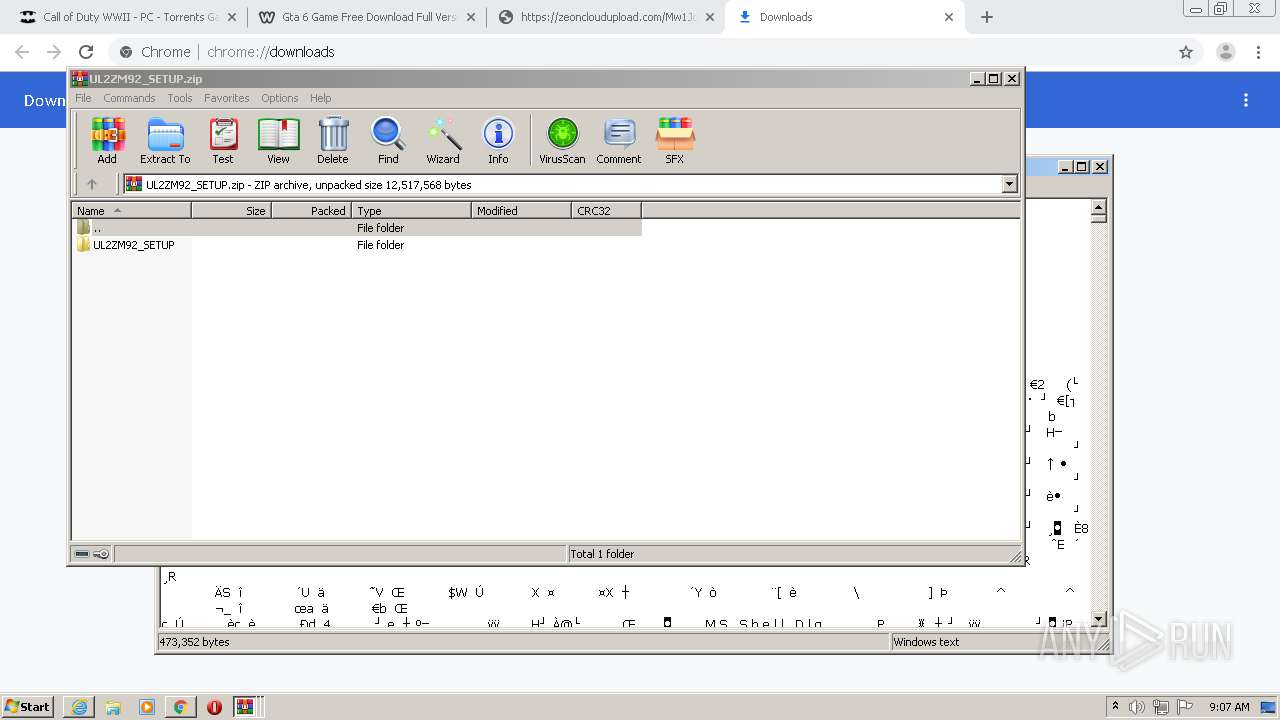Viewport: 1280px width, 720px height.
Task: Close the Gta 6 Game tab
Action: (471, 17)
